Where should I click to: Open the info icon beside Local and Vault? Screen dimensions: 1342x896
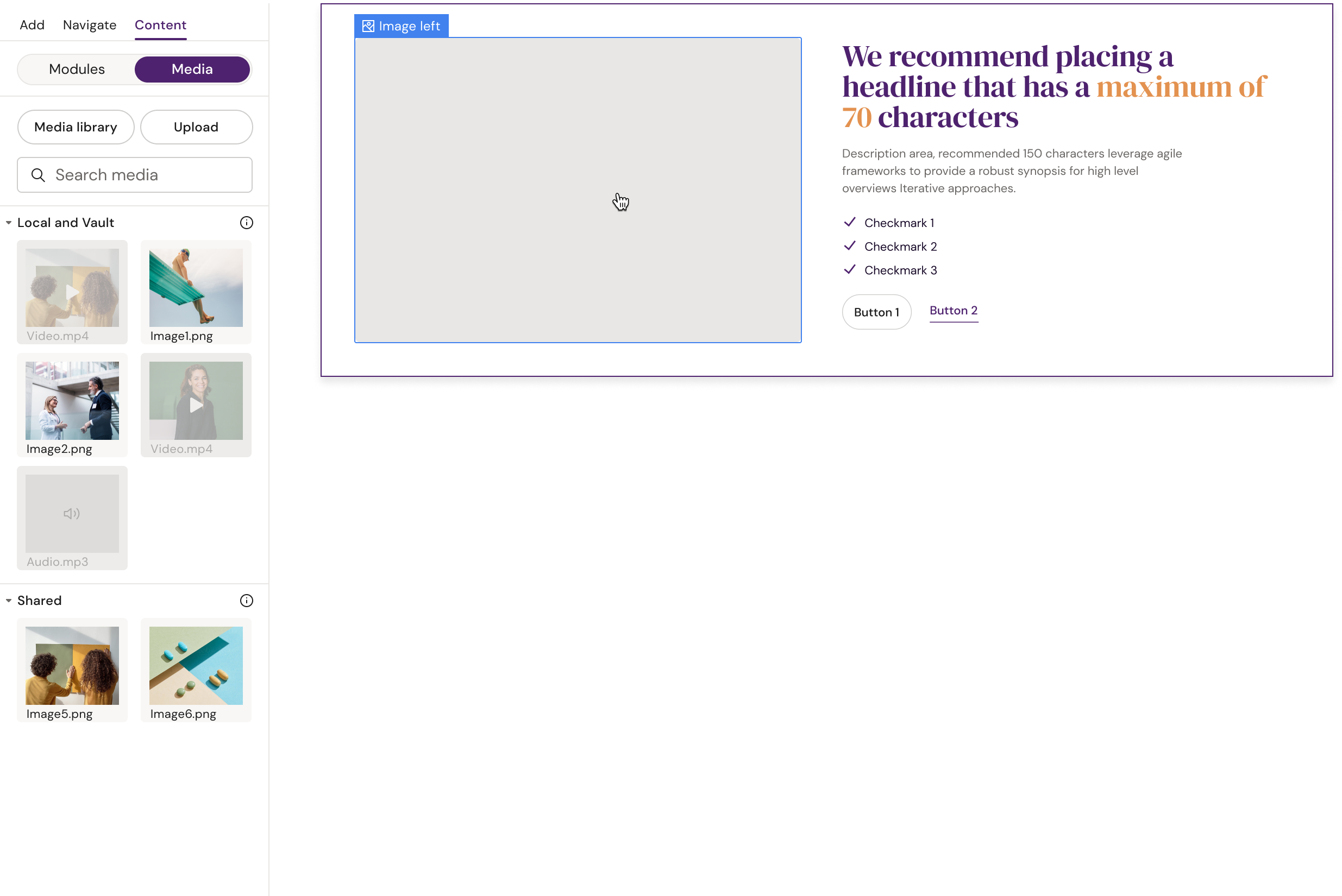[246, 223]
